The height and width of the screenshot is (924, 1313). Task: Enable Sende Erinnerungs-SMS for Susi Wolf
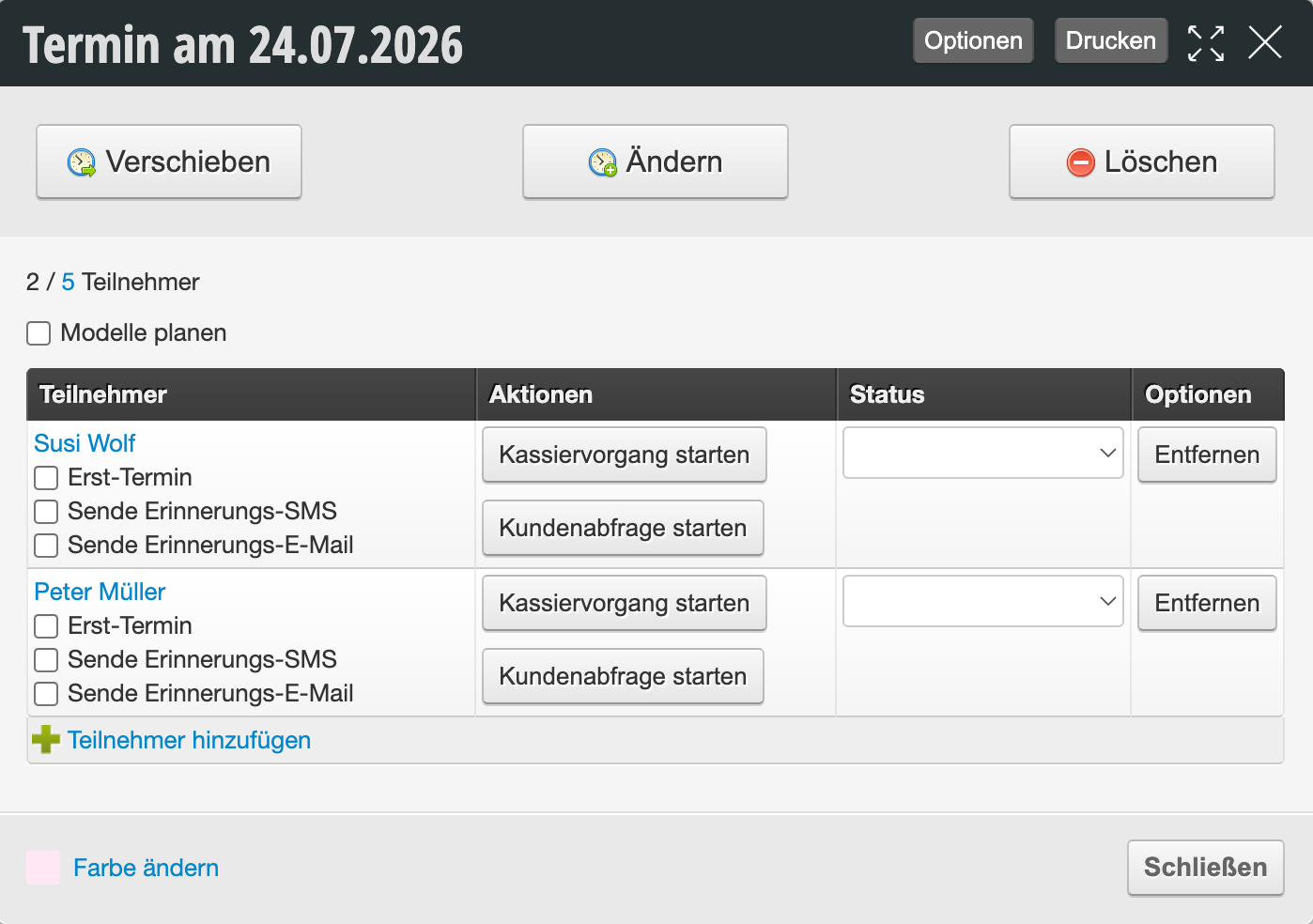46,512
